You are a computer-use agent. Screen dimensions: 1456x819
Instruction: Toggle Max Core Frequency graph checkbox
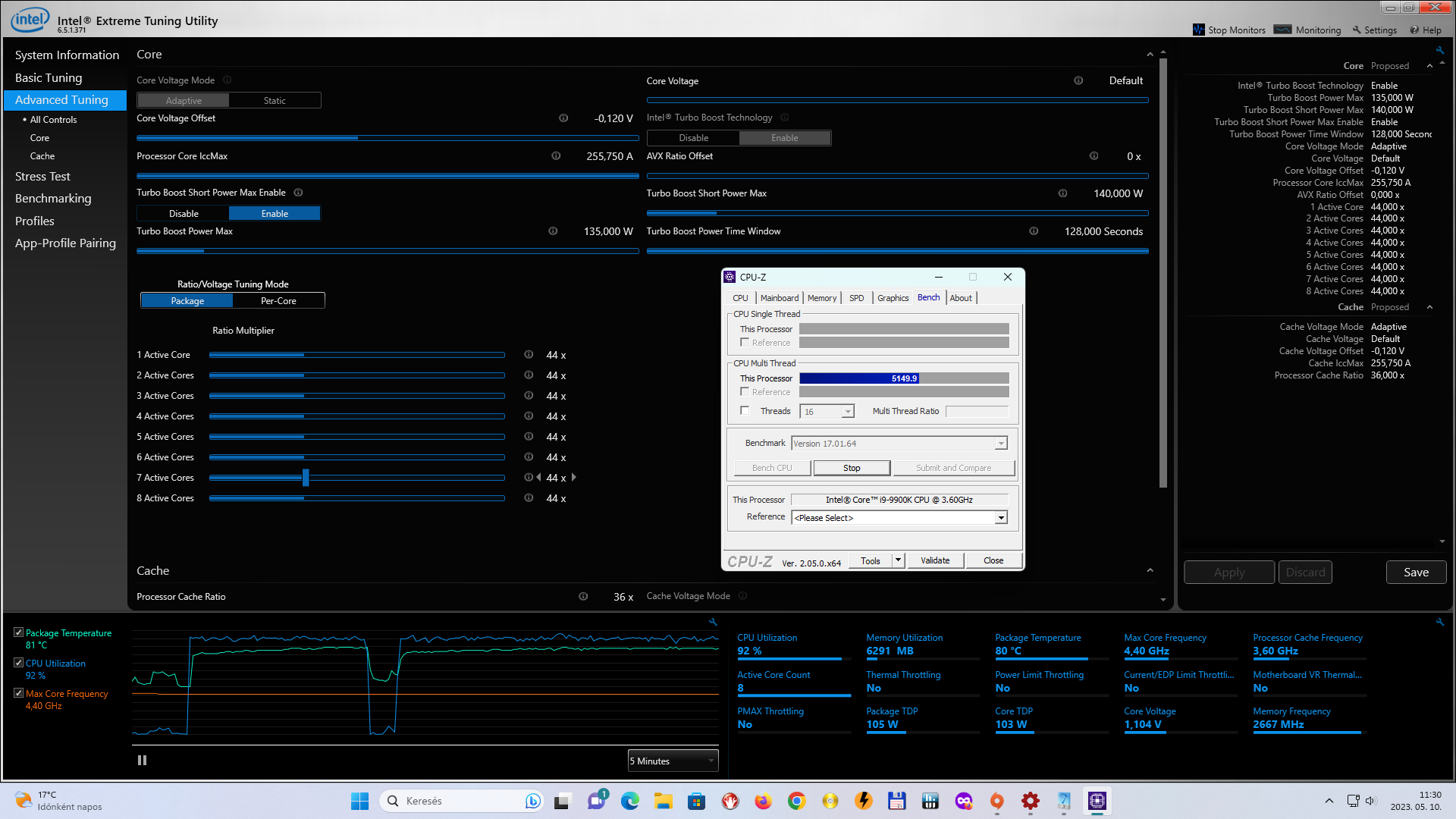point(18,693)
